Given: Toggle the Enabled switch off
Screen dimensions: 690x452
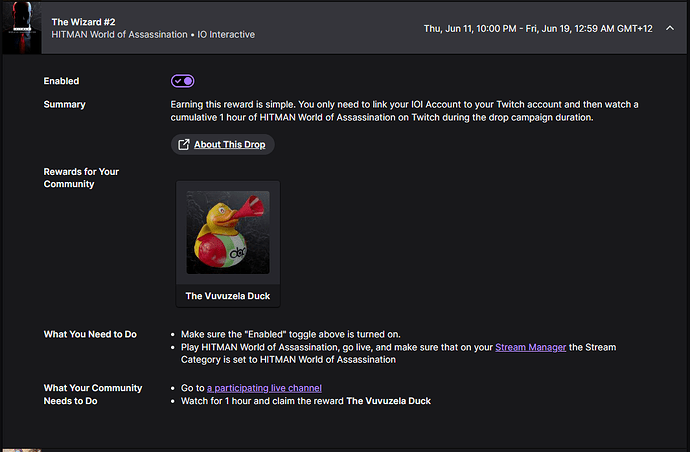Looking at the screenshot, I should pyautogui.click(x=183, y=81).
